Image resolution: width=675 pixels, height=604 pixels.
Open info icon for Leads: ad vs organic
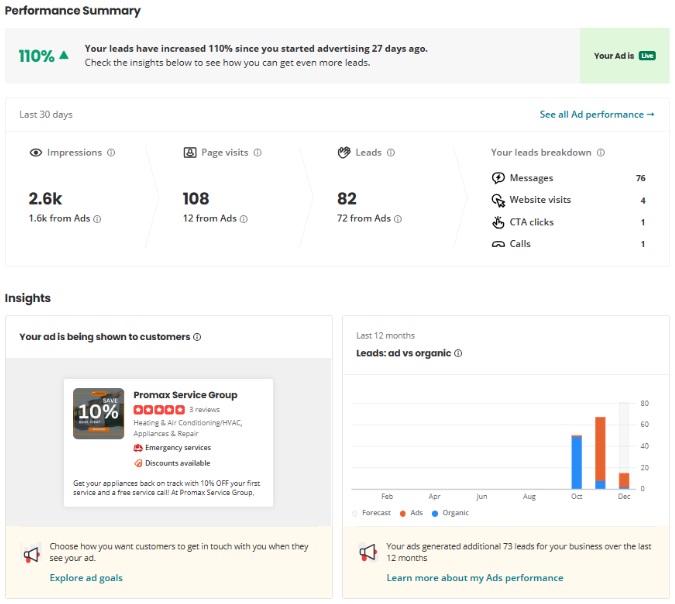point(458,353)
